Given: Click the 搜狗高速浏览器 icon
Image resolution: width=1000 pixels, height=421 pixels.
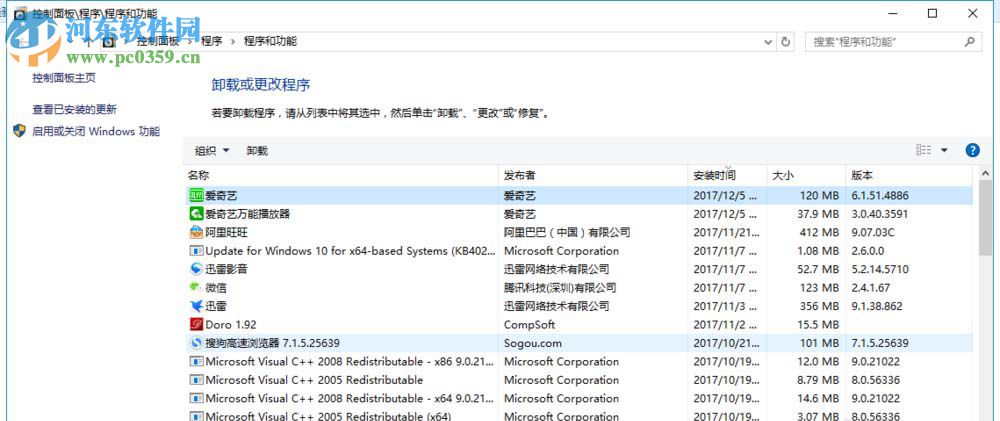Looking at the screenshot, I should tap(196, 343).
